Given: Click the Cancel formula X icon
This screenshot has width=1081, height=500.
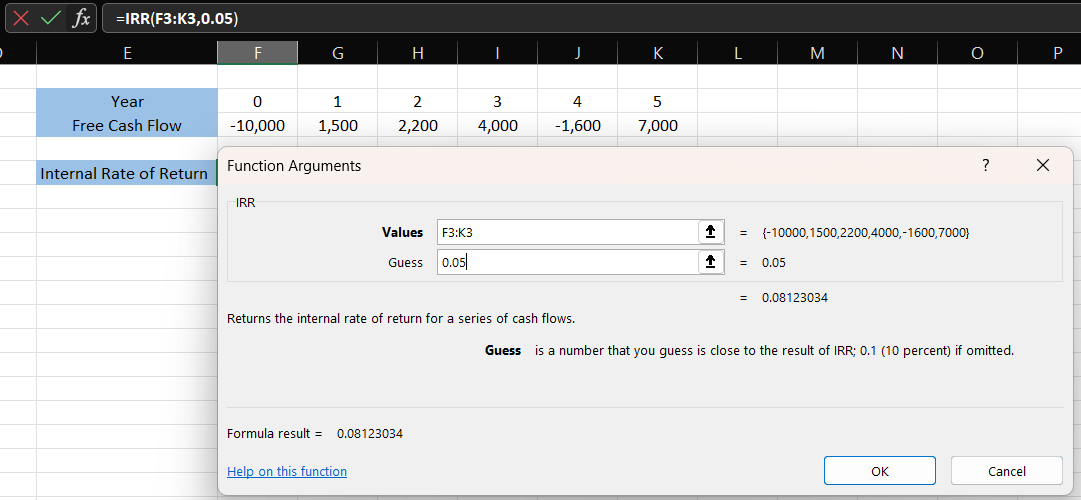Looking at the screenshot, I should [21, 18].
